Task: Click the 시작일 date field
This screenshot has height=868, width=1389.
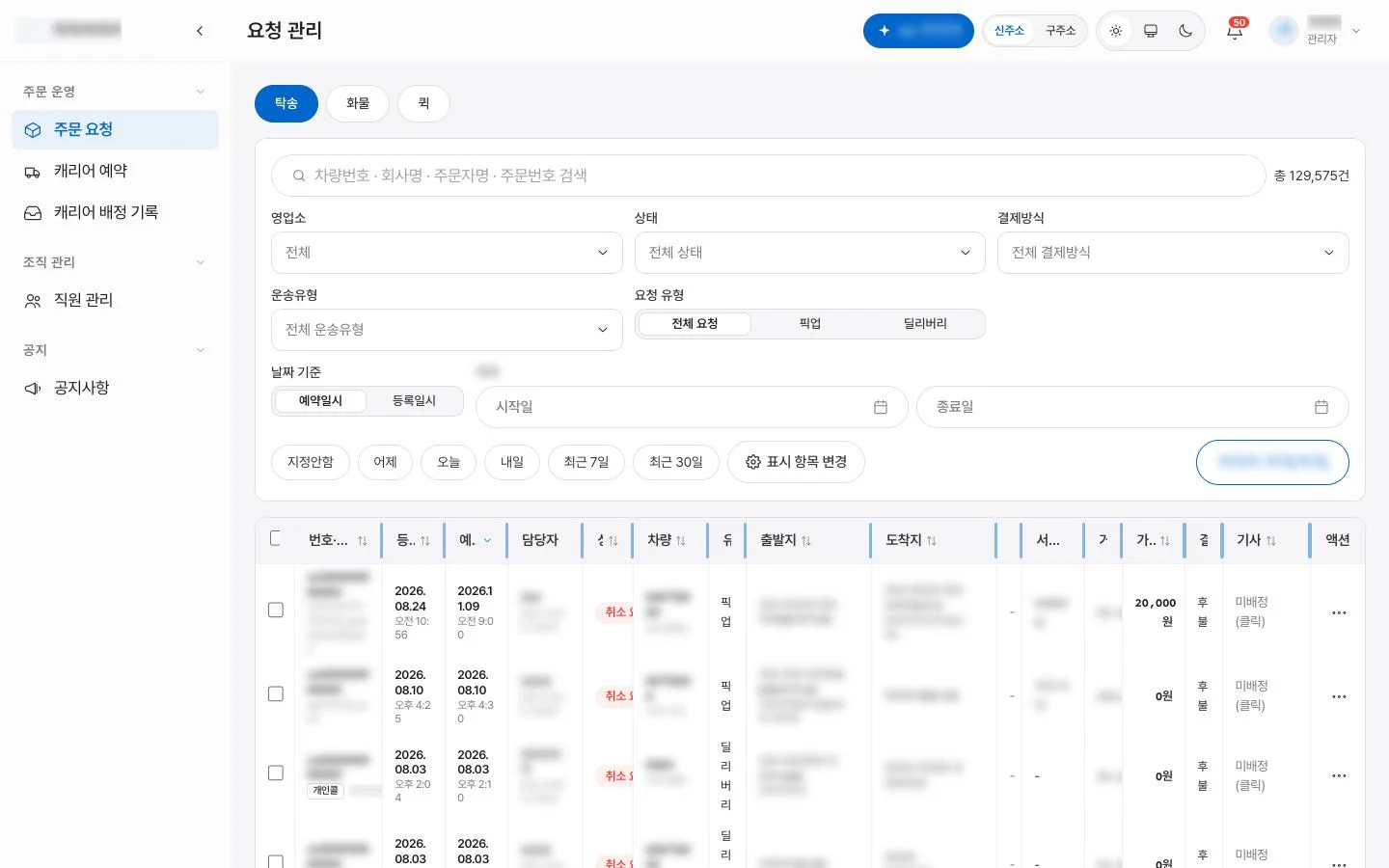Action: pos(692,407)
